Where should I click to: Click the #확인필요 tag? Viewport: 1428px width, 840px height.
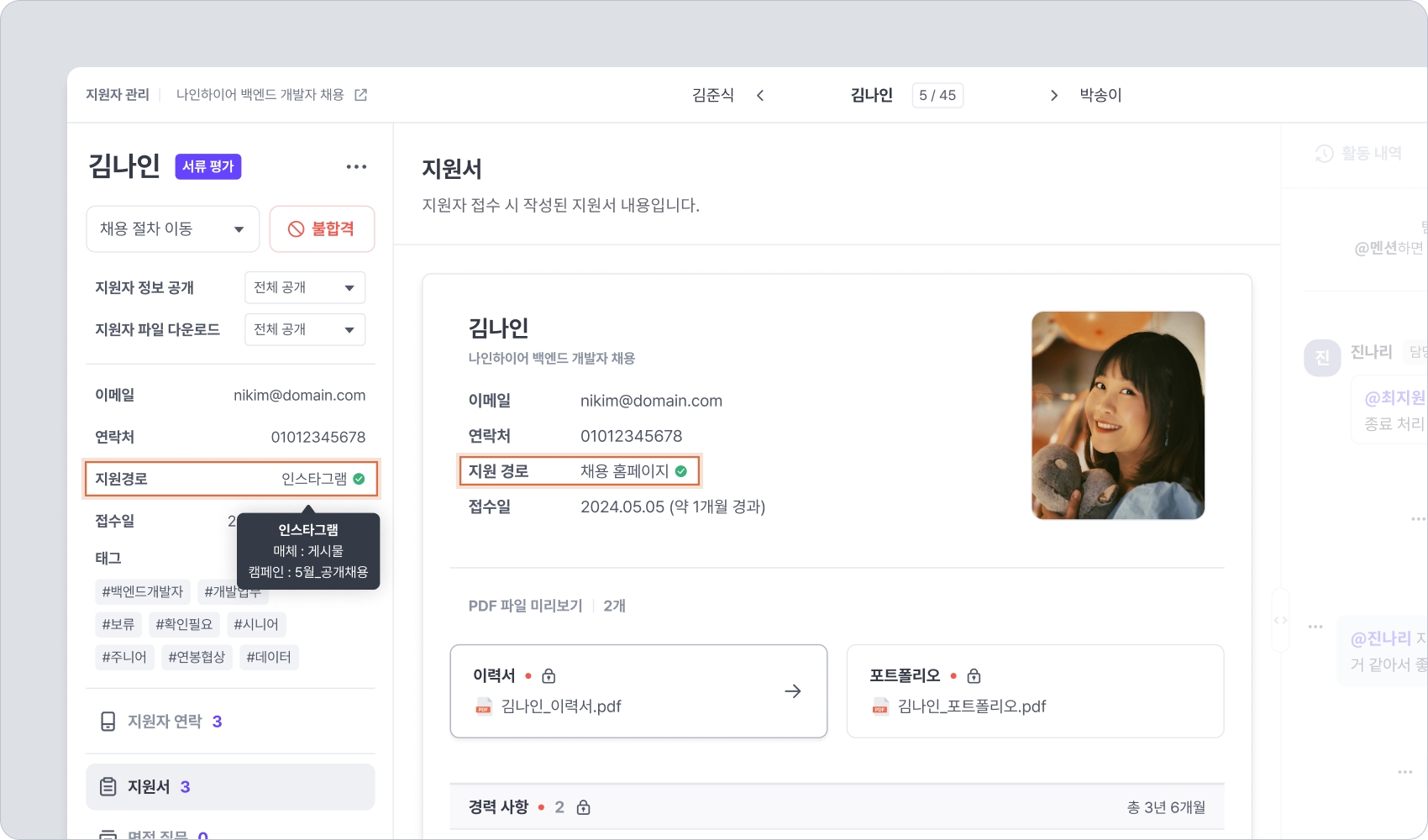[x=184, y=624]
